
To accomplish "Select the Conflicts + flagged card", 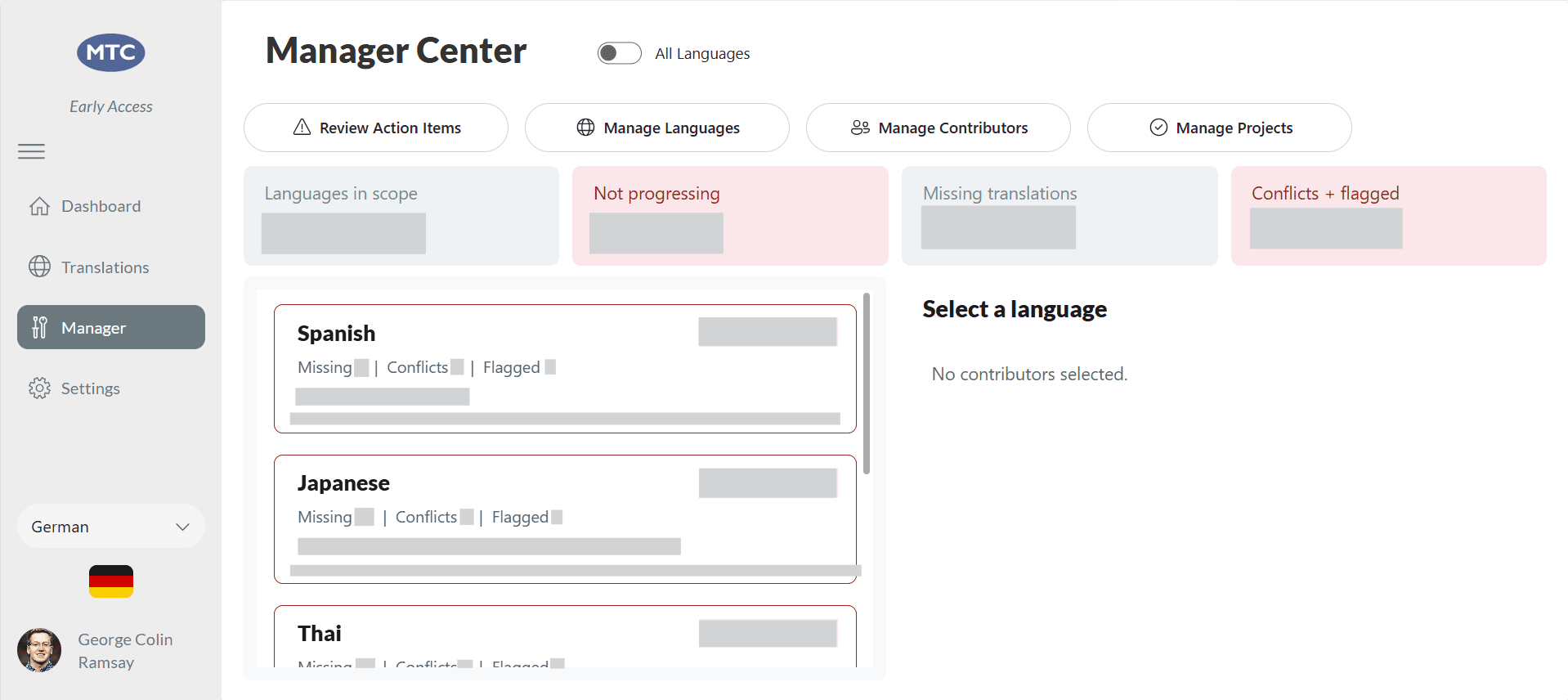I will pos(1389,216).
